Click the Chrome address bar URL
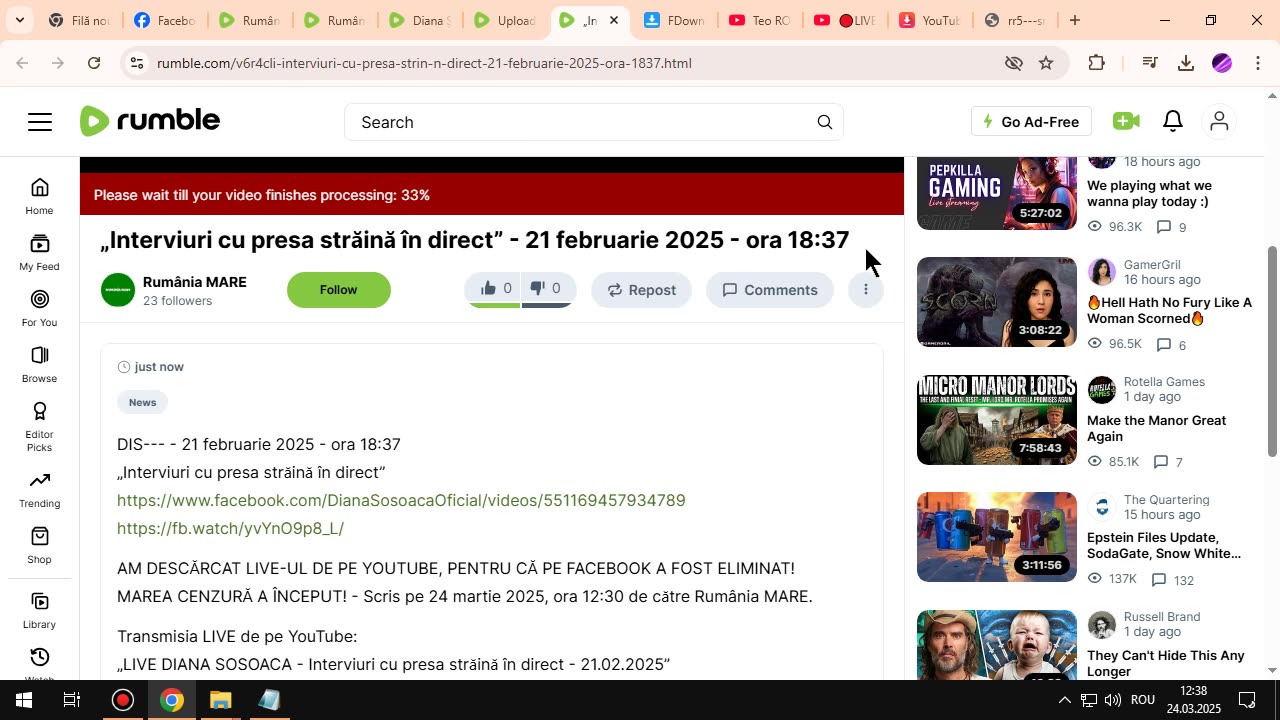1280x720 pixels. (424, 63)
